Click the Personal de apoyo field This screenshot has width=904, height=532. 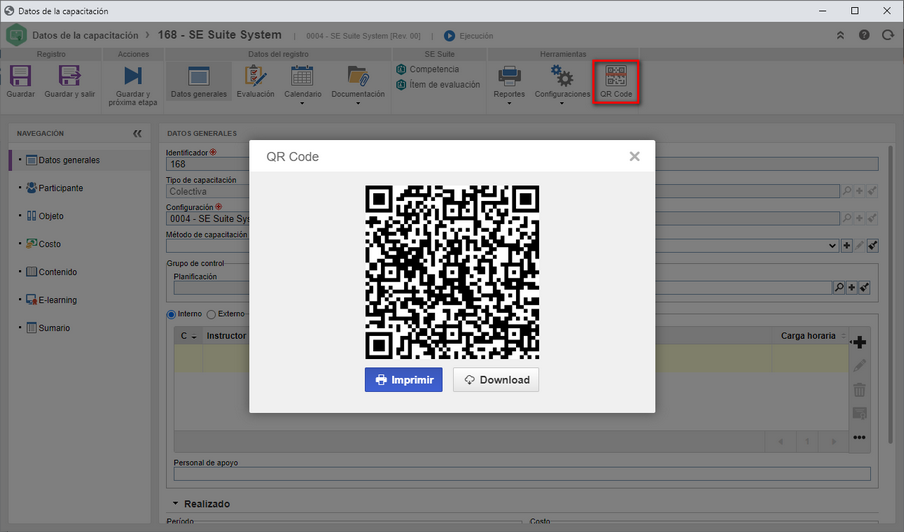click(522, 474)
